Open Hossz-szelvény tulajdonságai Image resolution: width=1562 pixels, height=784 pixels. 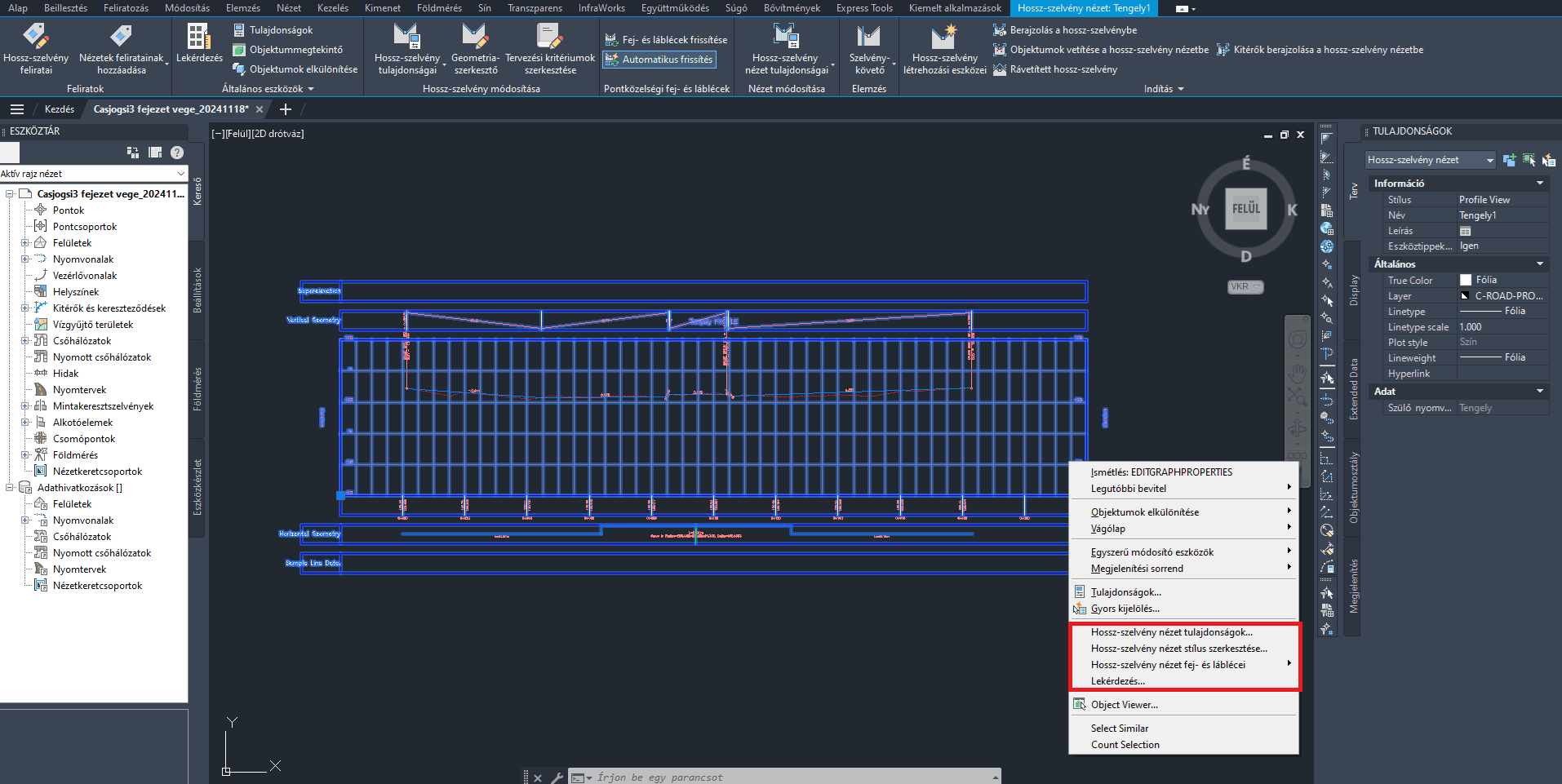point(406,49)
